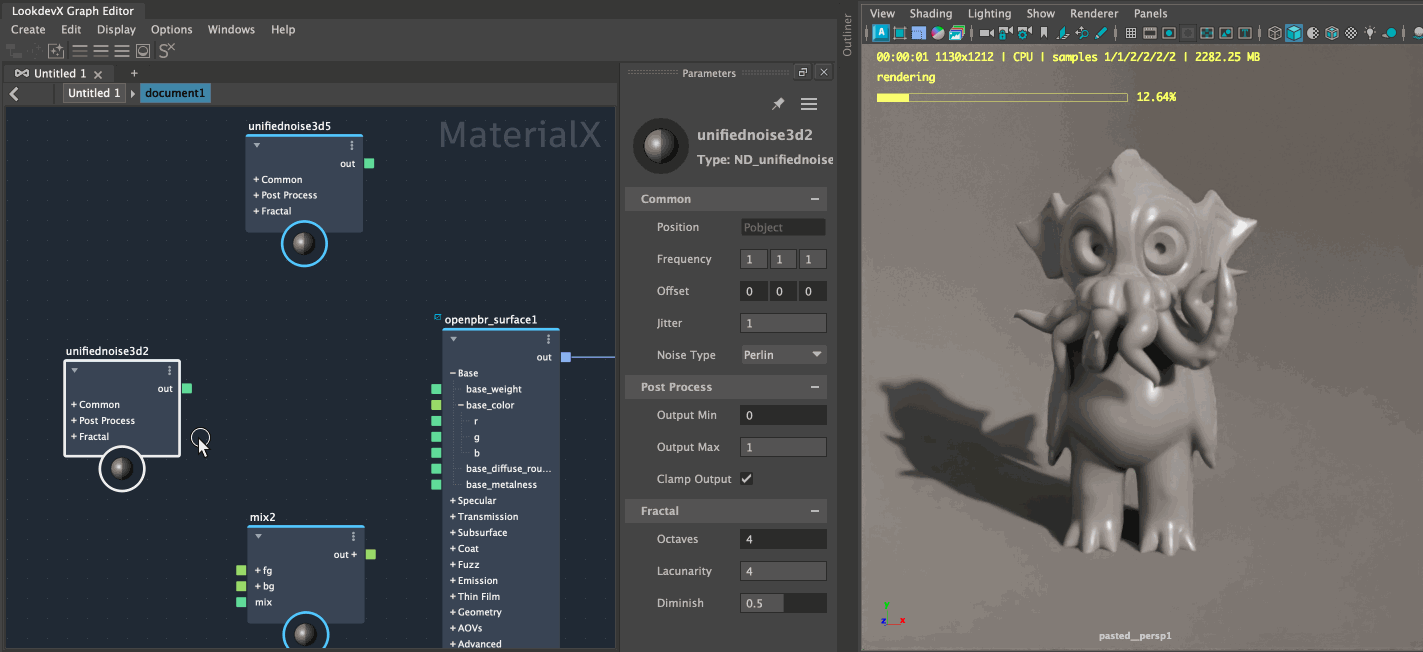Float the Parameters panel with undock icon
Image resolution: width=1423 pixels, height=652 pixels.
click(x=802, y=73)
